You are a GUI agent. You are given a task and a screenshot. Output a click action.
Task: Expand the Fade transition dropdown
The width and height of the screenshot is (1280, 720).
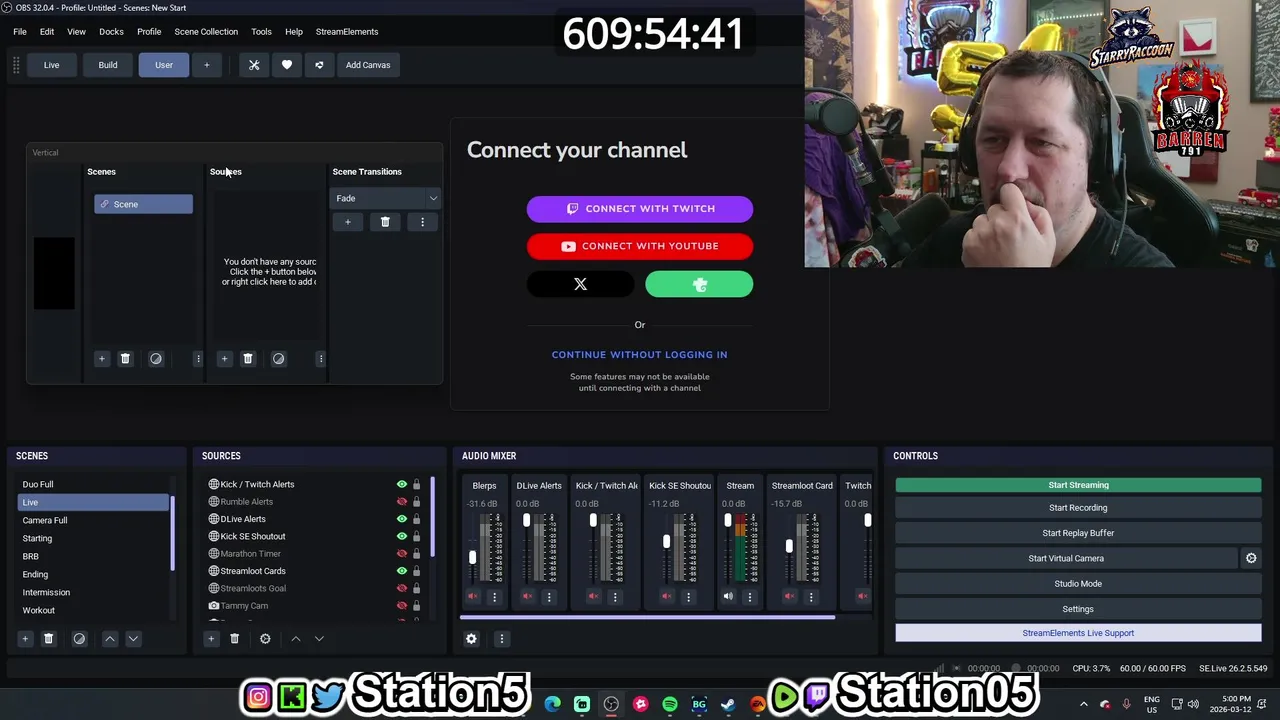coord(433,198)
